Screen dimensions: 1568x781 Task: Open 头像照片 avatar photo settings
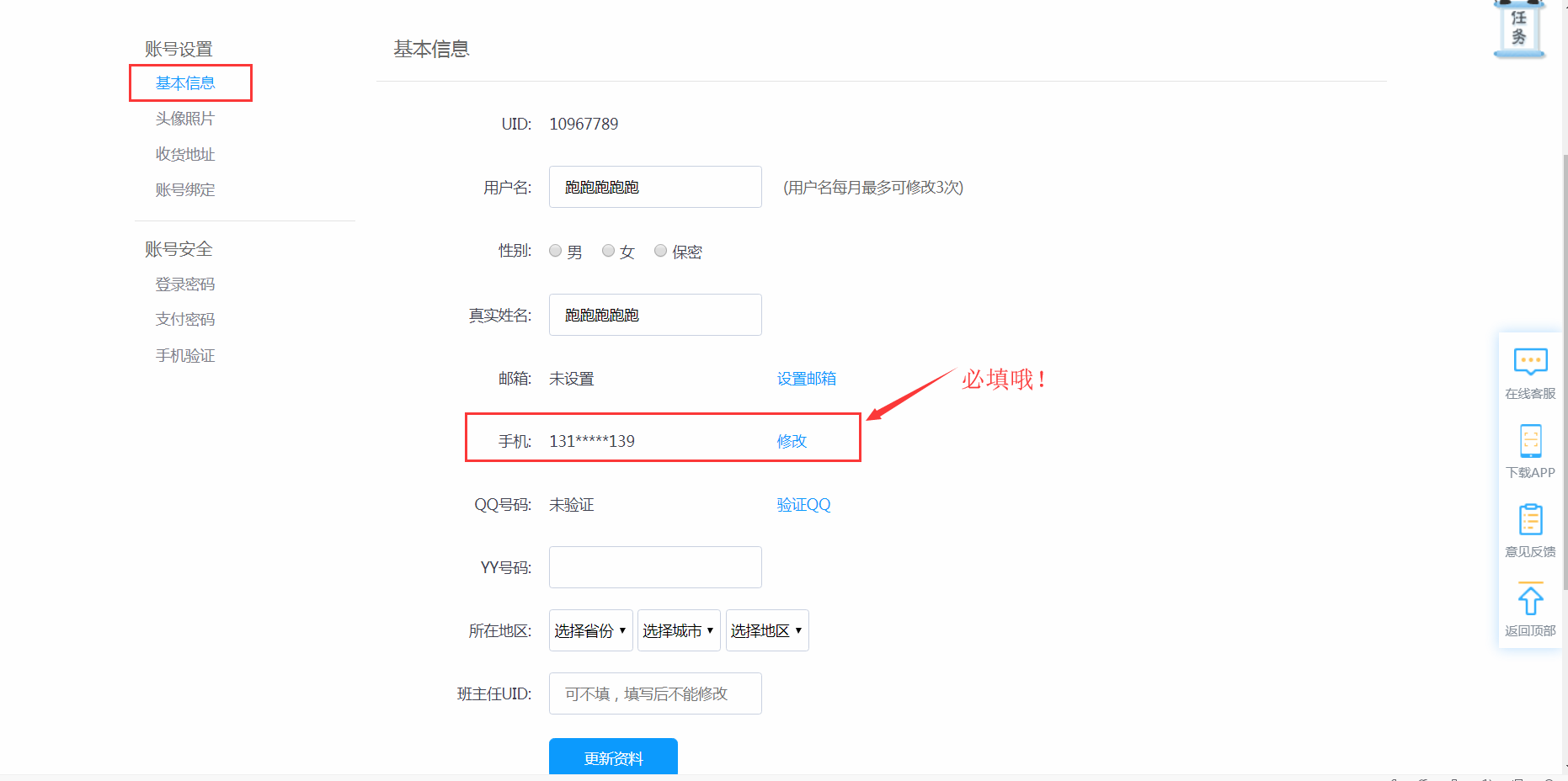coord(184,119)
